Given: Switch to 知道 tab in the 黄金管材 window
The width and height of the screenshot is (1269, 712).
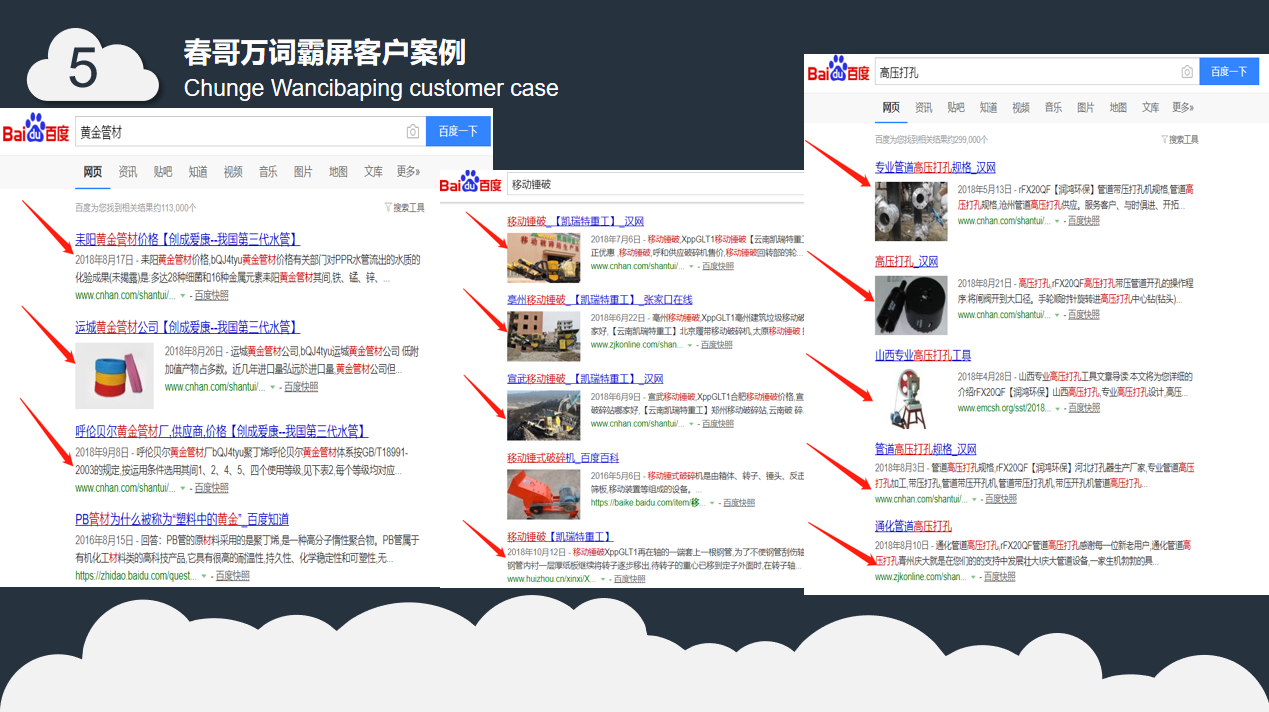Looking at the screenshot, I should 198,172.
